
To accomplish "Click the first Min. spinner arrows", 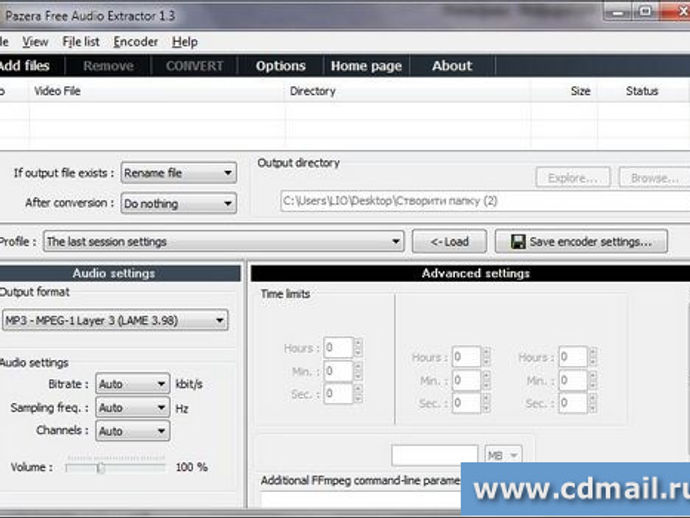I will pyautogui.click(x=358, y=371).
